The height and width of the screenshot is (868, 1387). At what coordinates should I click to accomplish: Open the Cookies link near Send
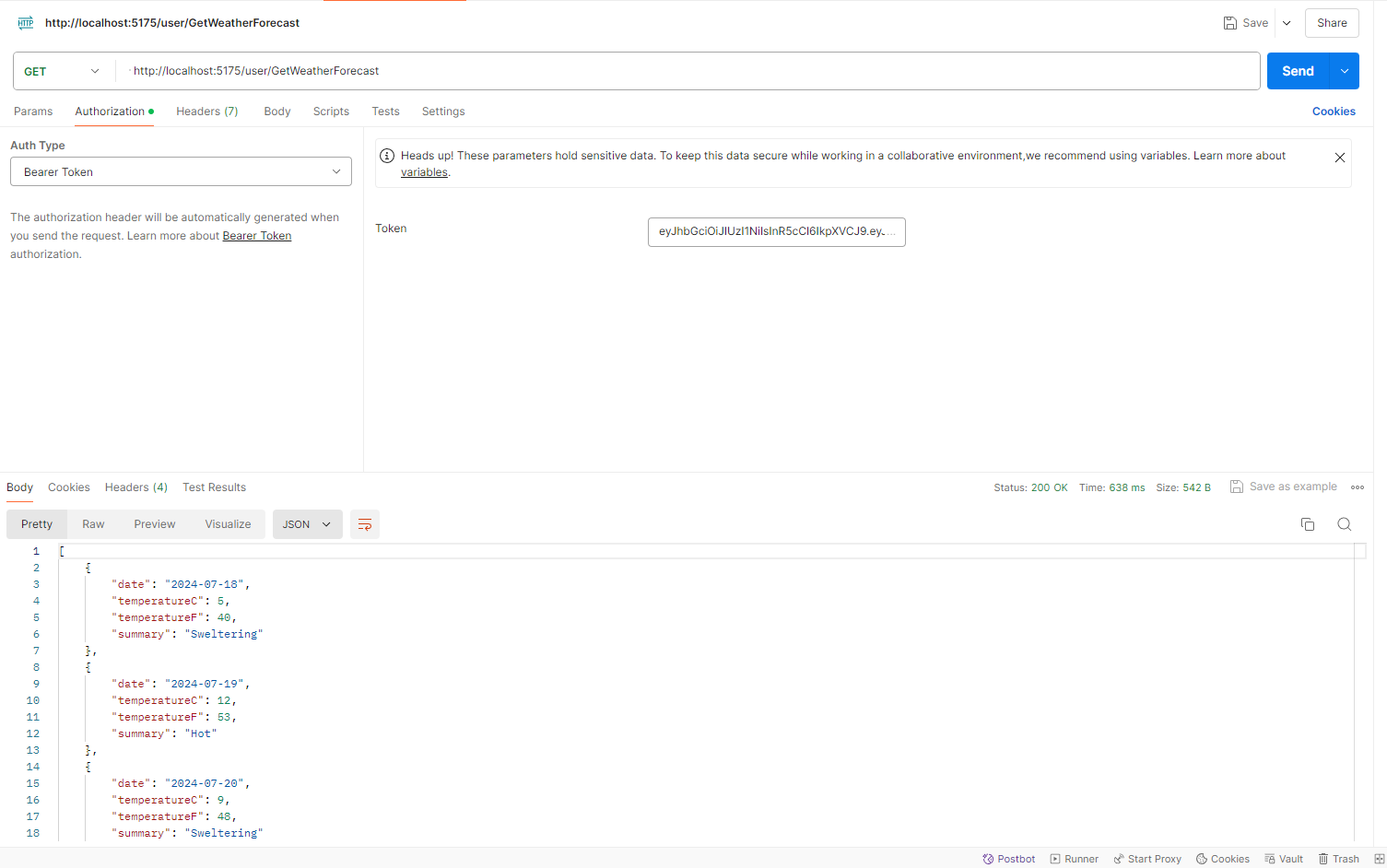pos(1334,111)
